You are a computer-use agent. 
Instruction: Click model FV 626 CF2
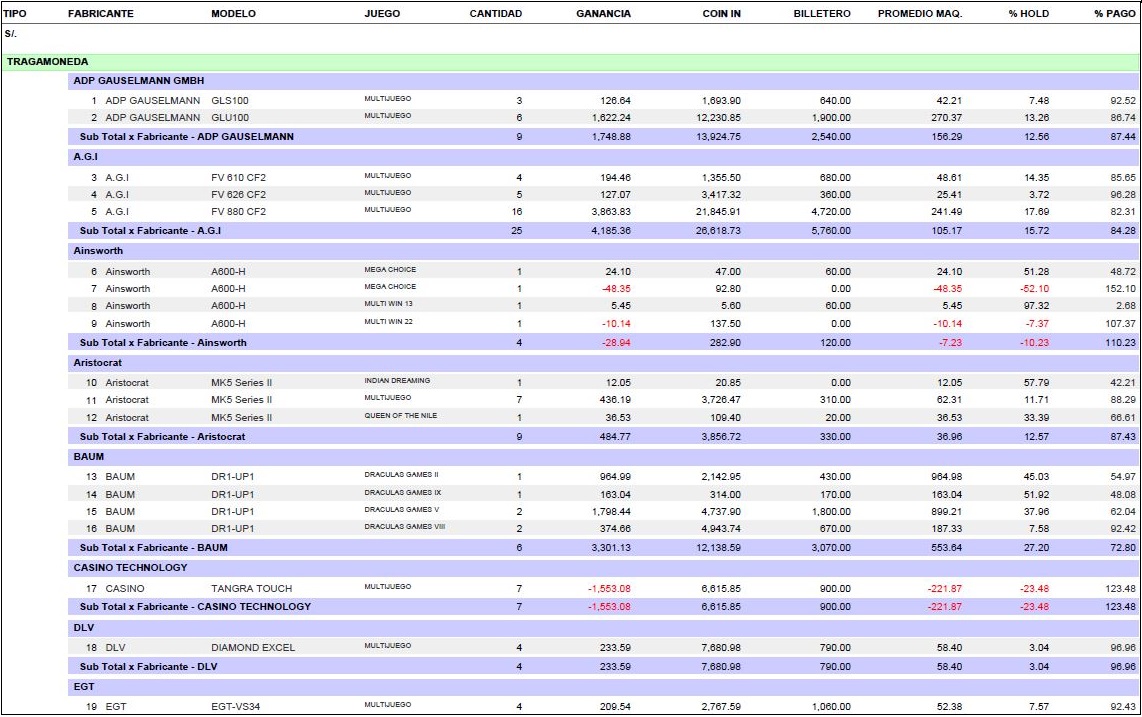239,195
